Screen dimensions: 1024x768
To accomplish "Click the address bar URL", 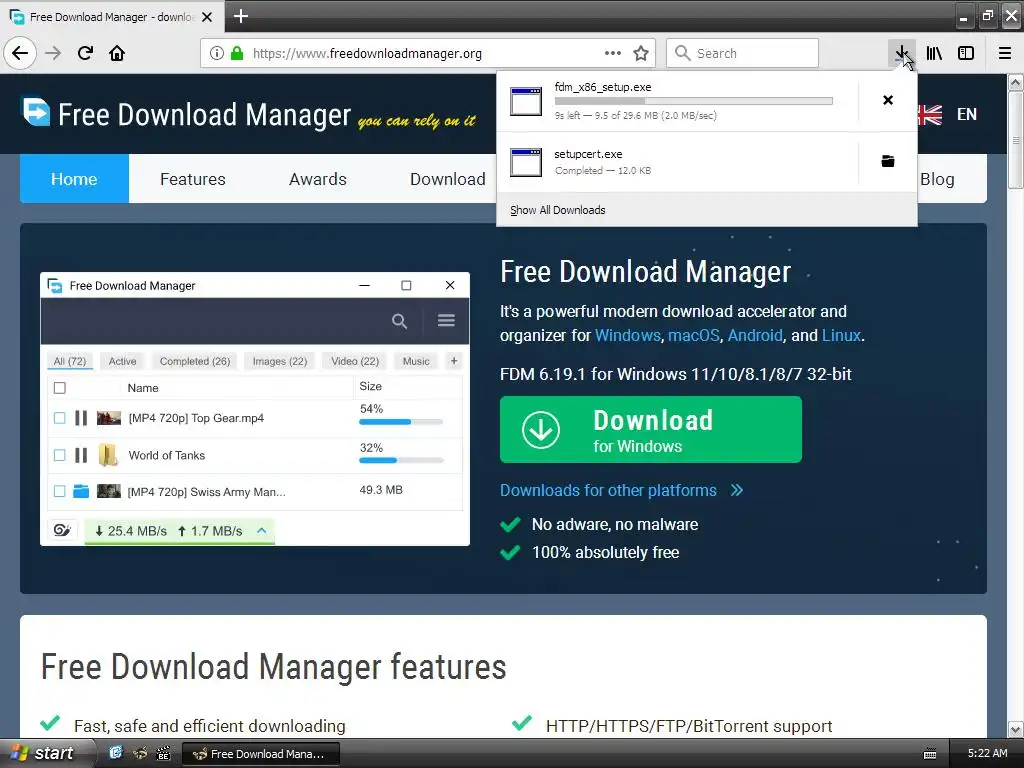I will tap(367, 53).
